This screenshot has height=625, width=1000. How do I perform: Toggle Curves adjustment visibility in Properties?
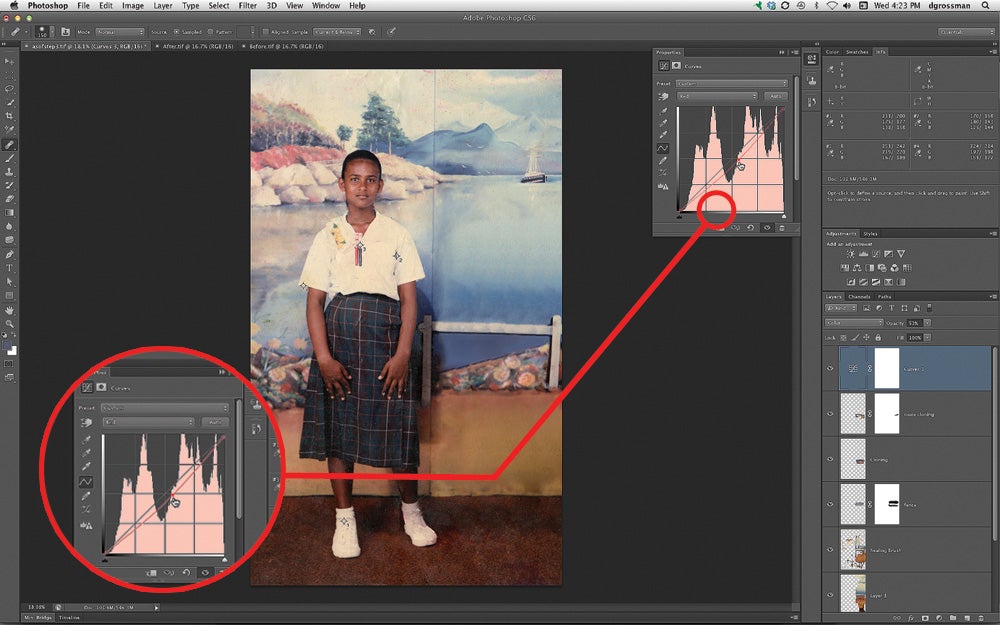click(x=767, y=228)
